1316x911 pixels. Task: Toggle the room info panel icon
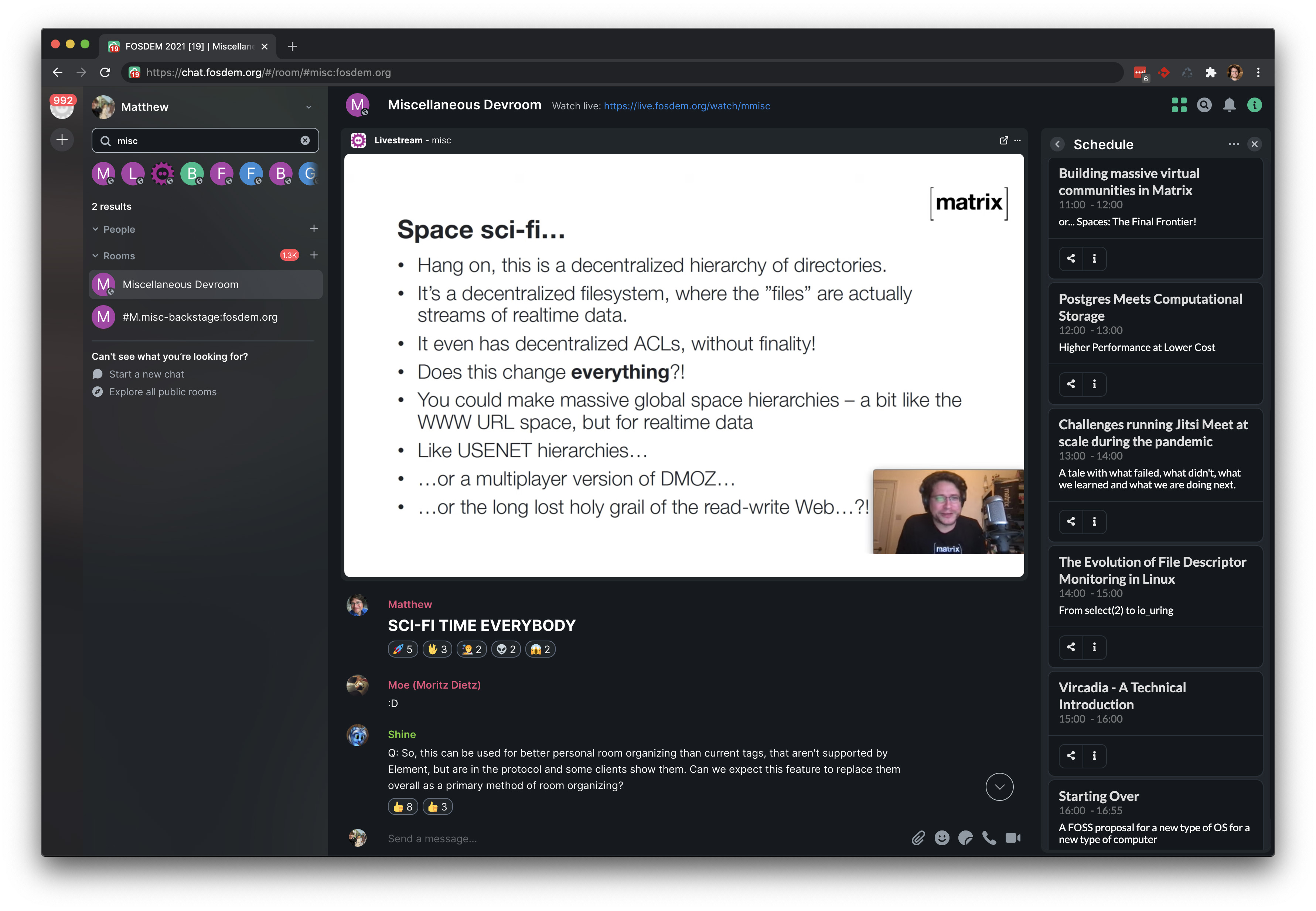click(1254, 105)
